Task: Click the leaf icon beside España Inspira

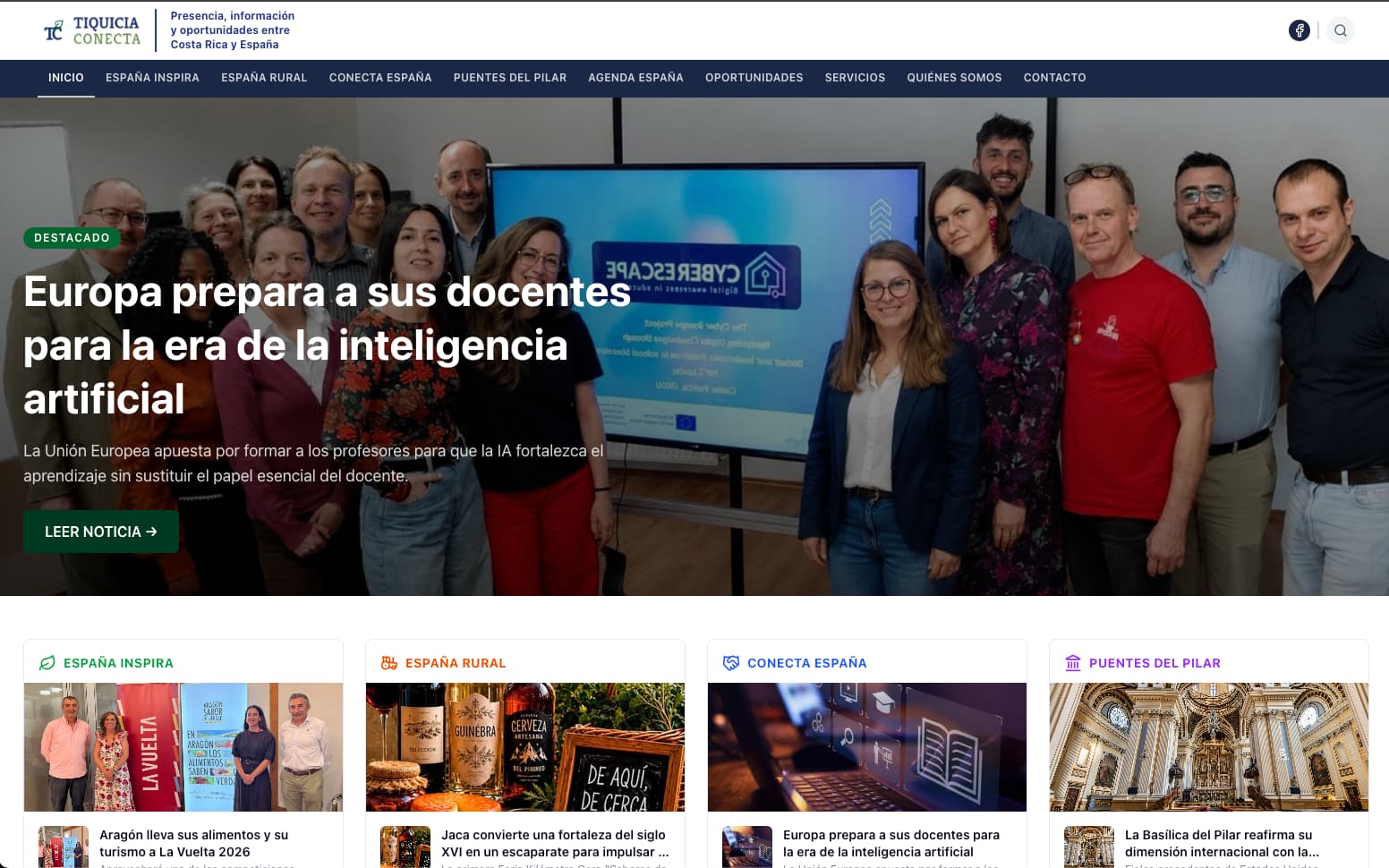Action: (47, 663)
